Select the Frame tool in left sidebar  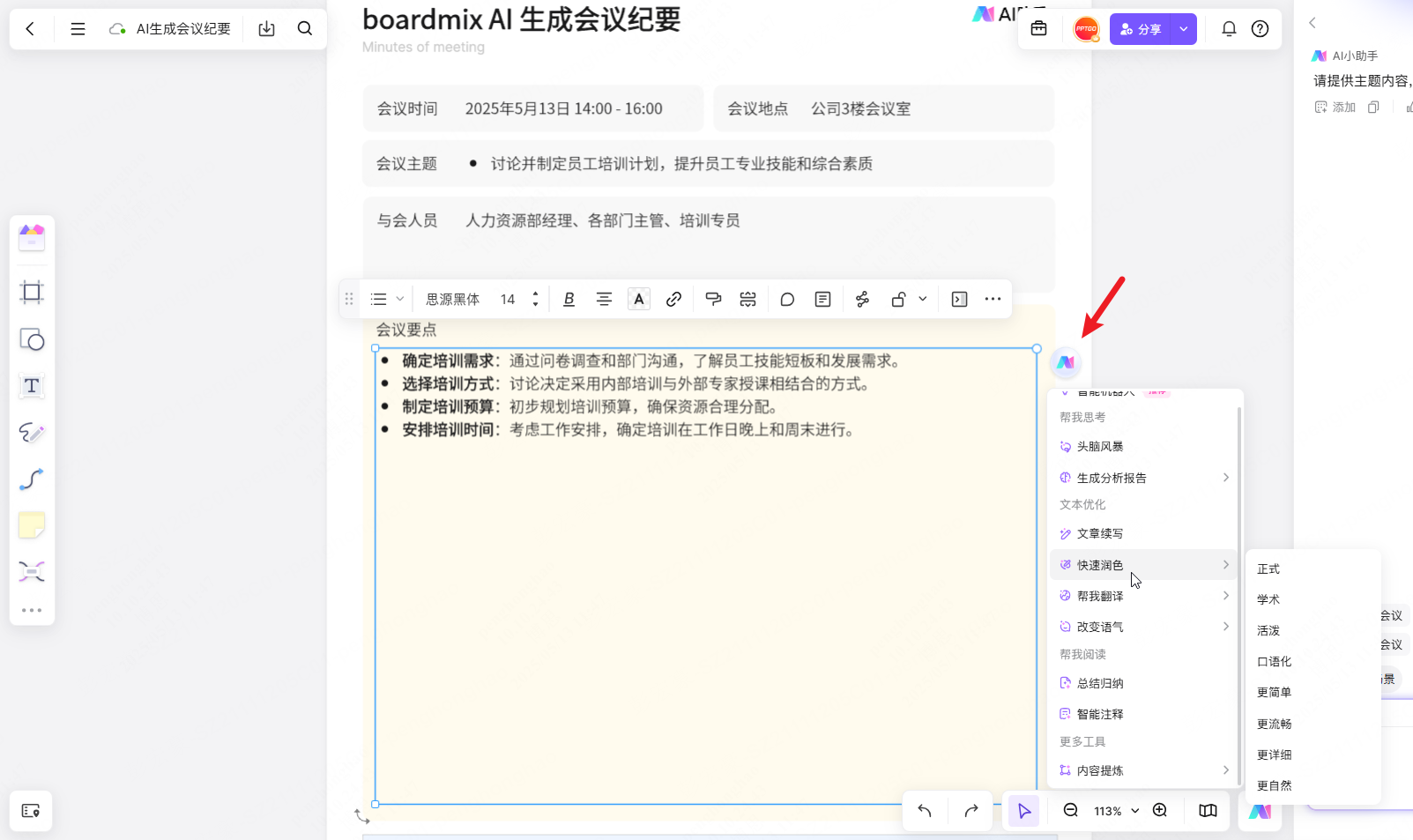tap(32, 293)
